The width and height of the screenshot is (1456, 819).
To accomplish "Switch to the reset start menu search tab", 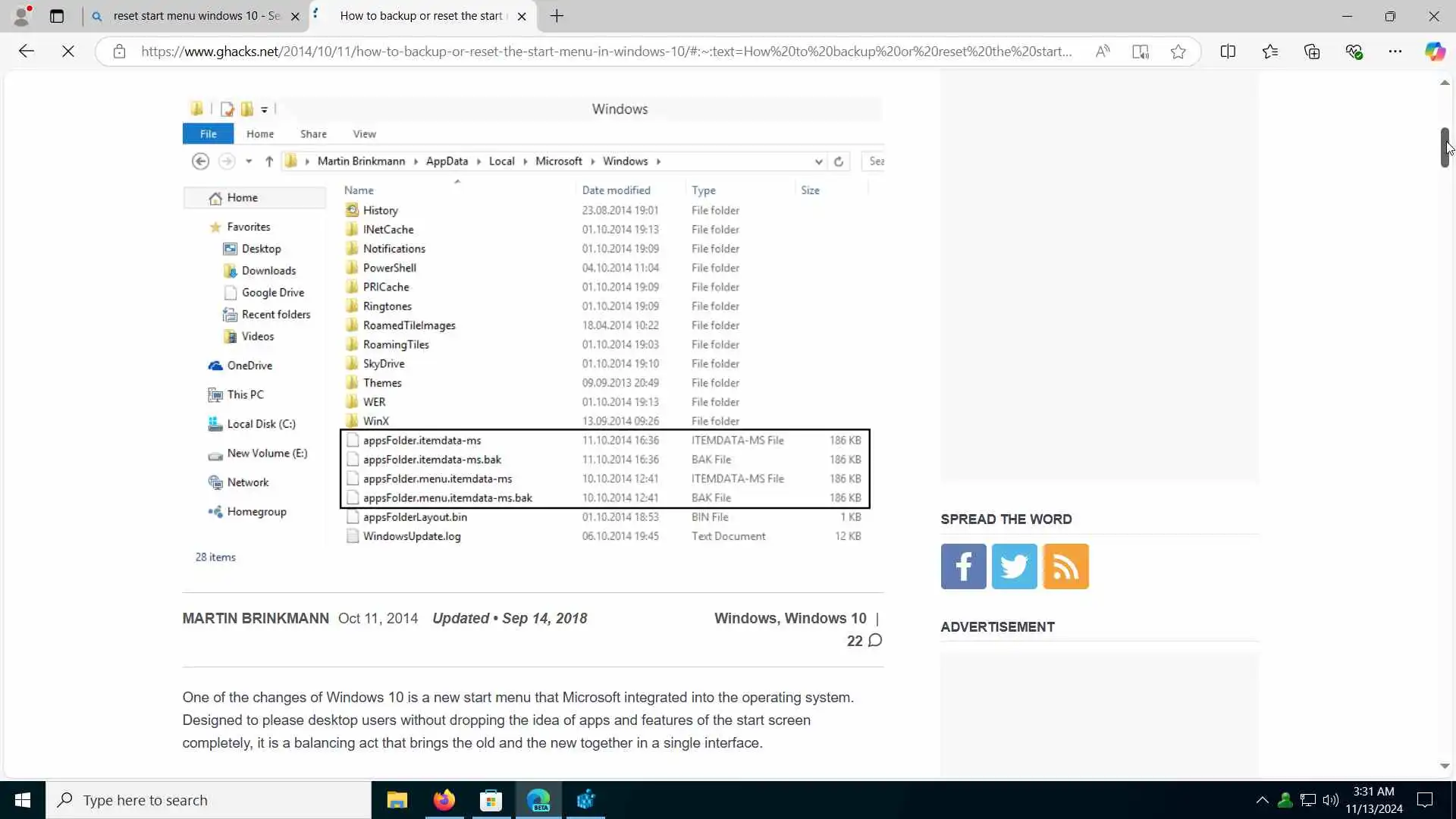I will click(196, 16).
